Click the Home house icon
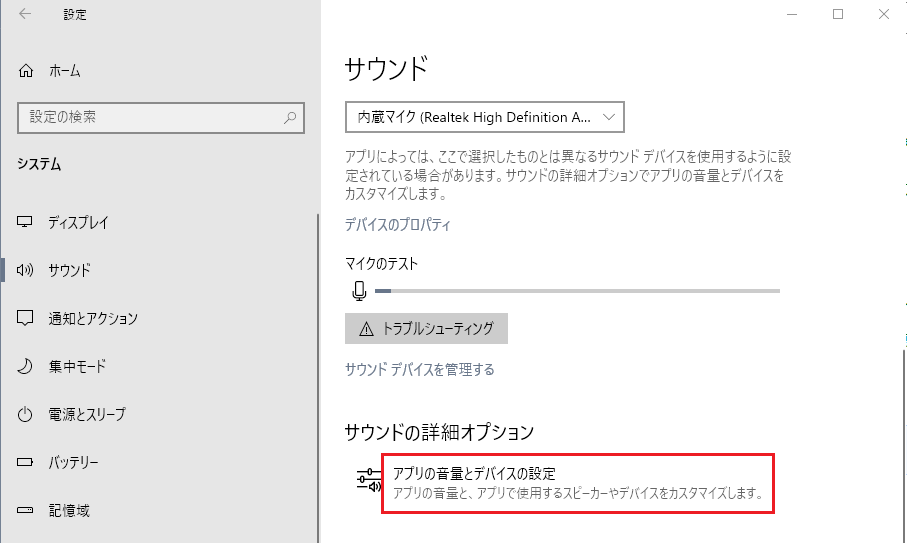The height and width of the screenshot is (543, 907). pyautogui.click(x=26, y=71)
